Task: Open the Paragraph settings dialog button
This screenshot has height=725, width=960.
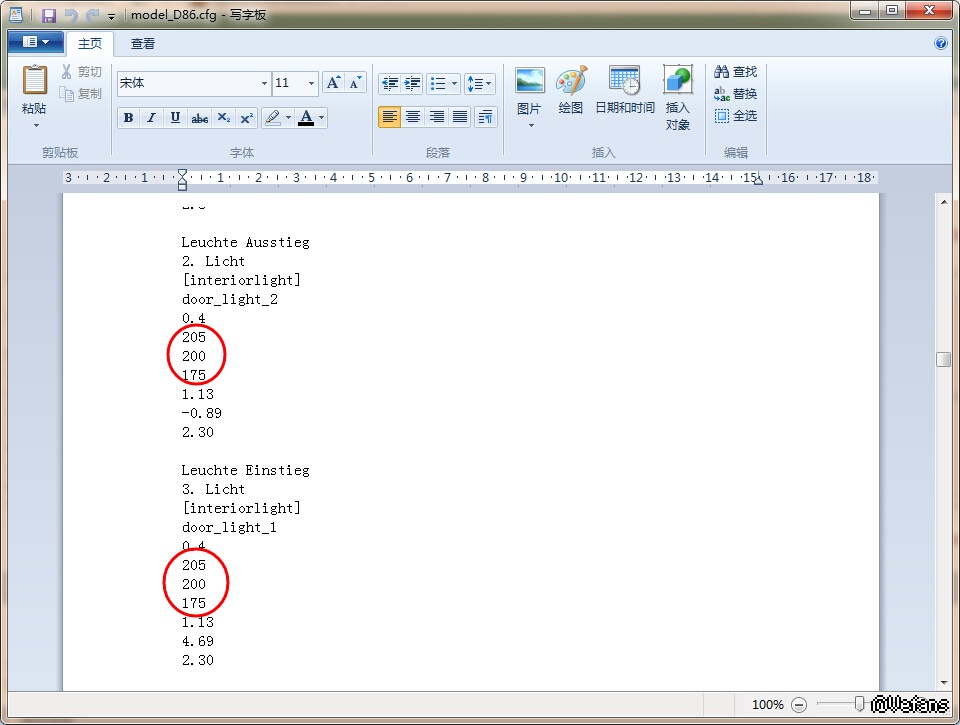Action: tap(485, 116)
